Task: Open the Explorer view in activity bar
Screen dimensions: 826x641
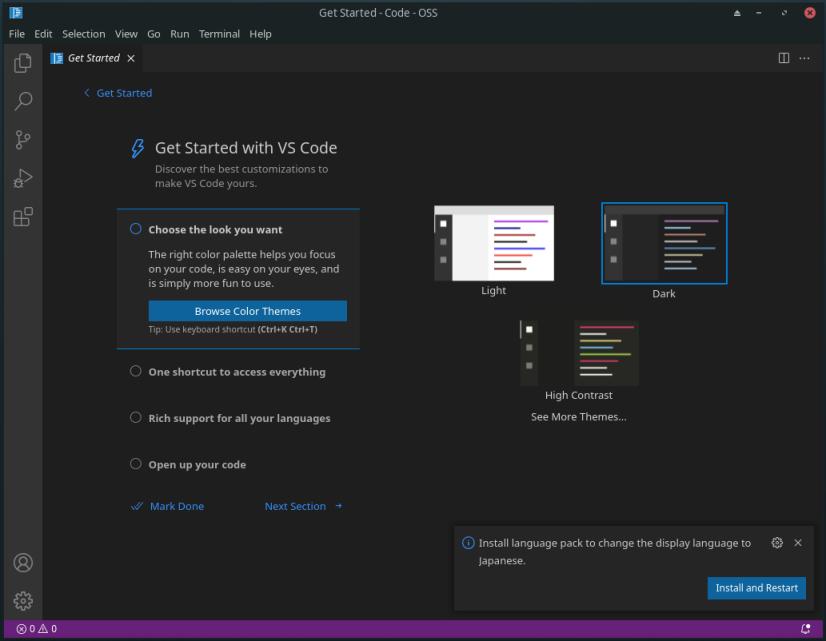Action: (x=23, y=63)
